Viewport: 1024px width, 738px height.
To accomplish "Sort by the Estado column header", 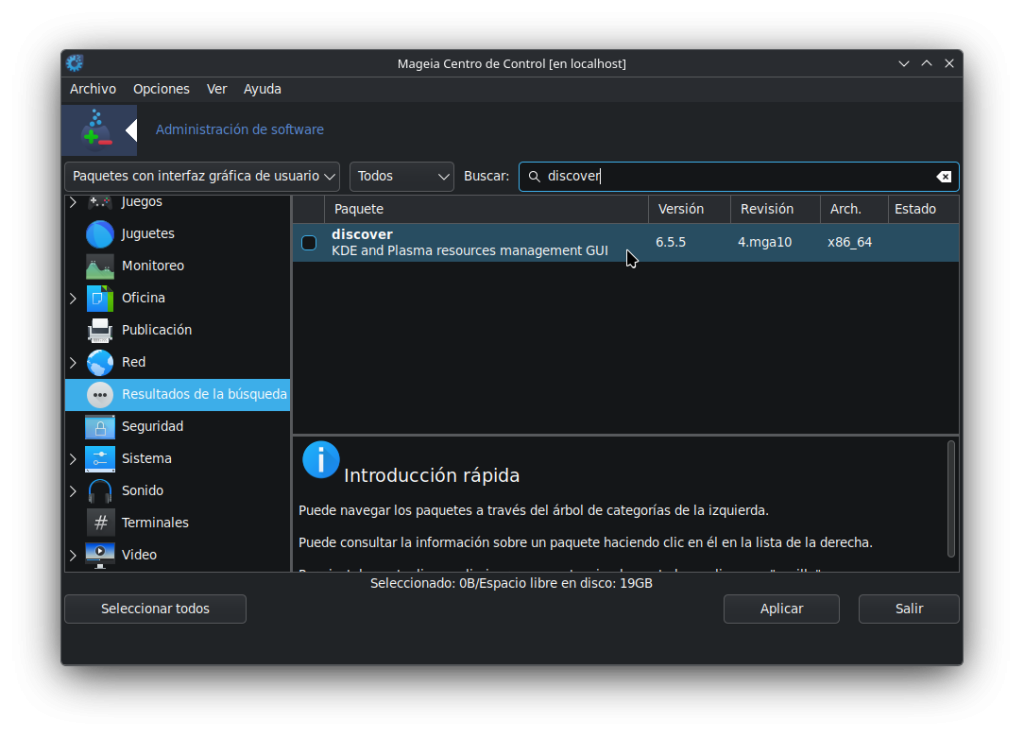I will [x=923, y=209].
